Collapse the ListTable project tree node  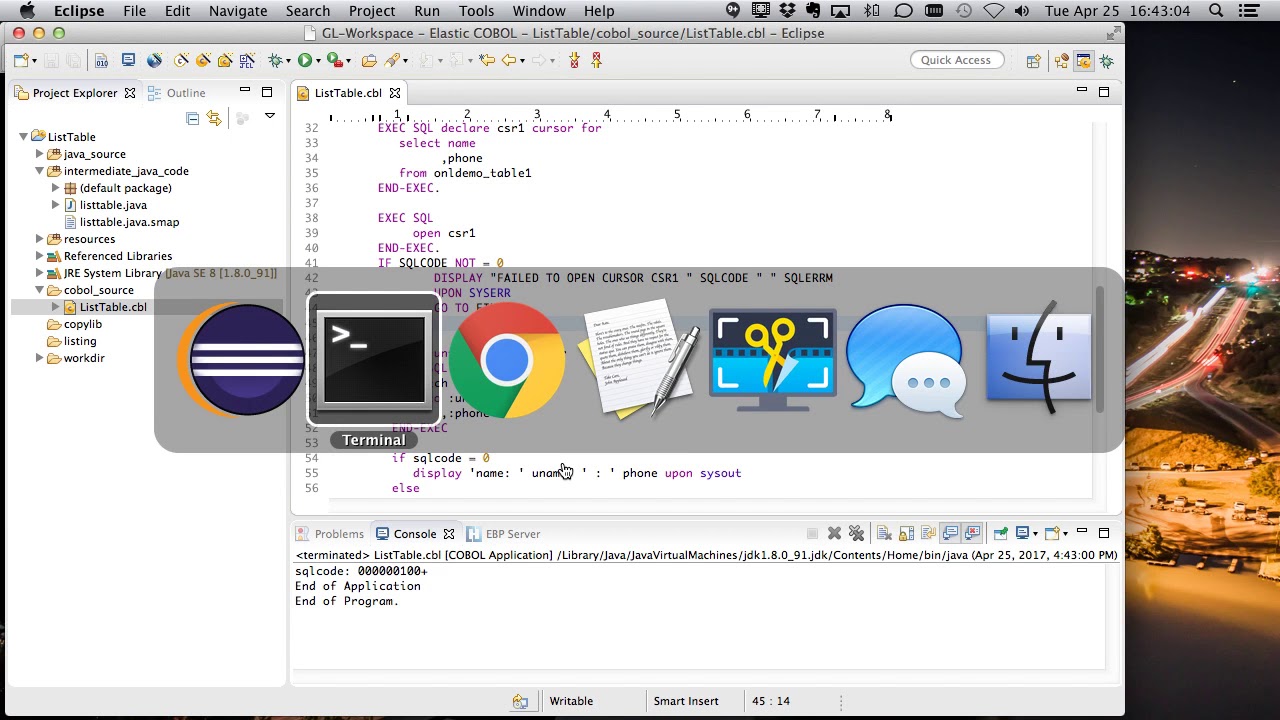pos(23,137)
